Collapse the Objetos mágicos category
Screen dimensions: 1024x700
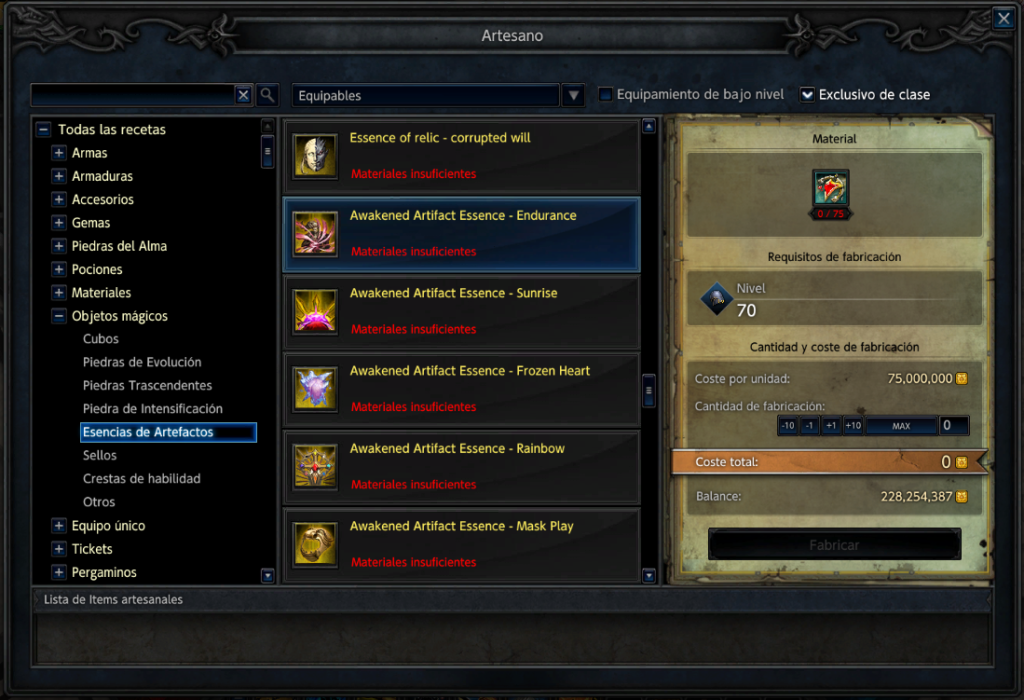click(x=59, y=316)
